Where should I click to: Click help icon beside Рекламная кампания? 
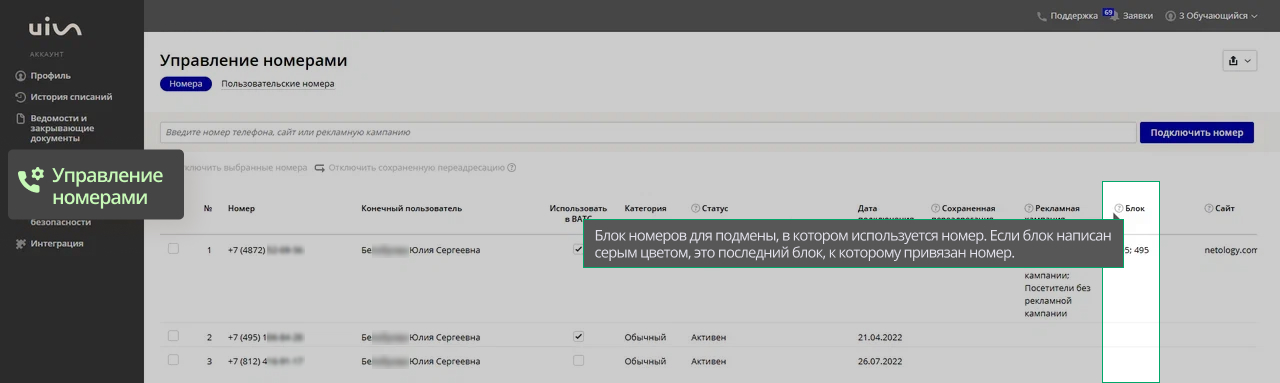click(1029, 209)
